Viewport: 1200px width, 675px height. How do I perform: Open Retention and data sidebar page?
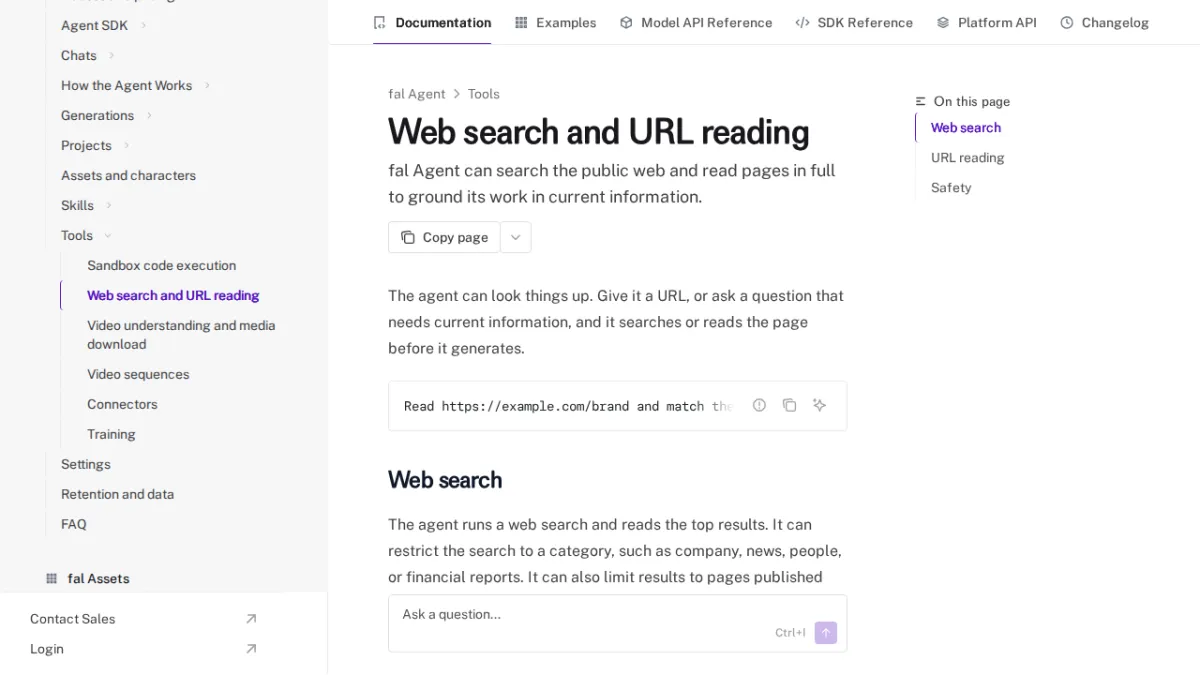117,494
